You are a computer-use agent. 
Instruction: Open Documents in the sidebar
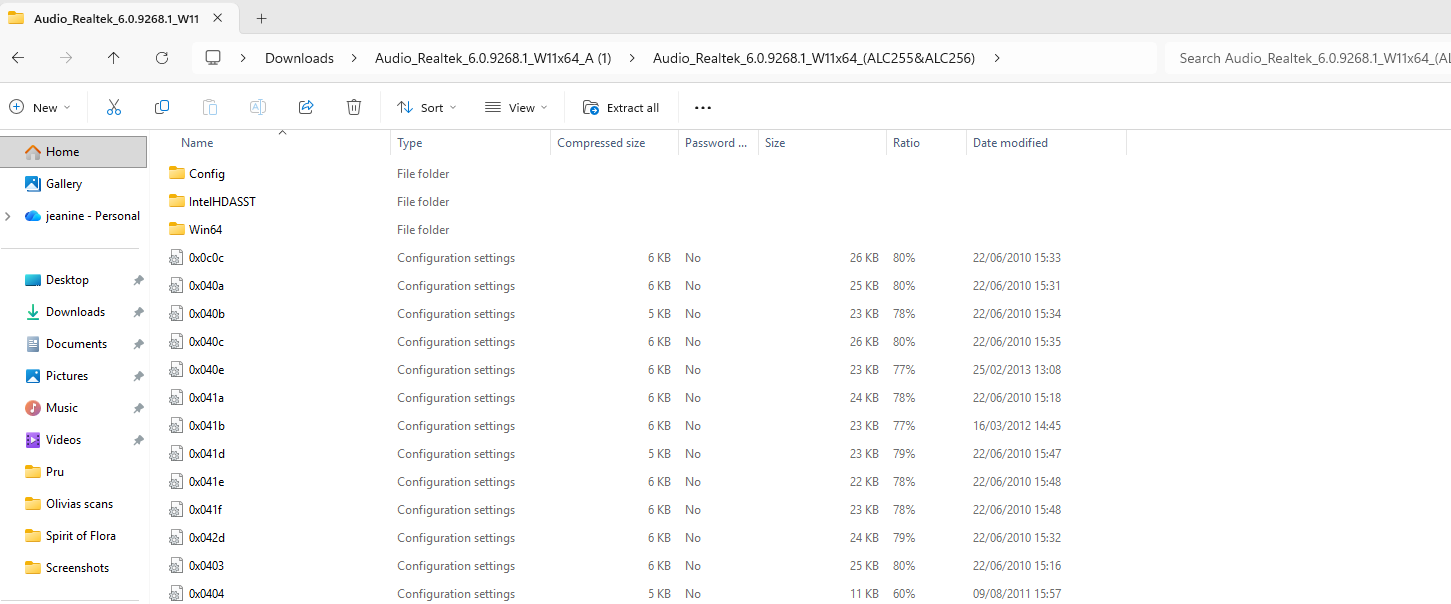pyautogui.click(x=75, y=344)
